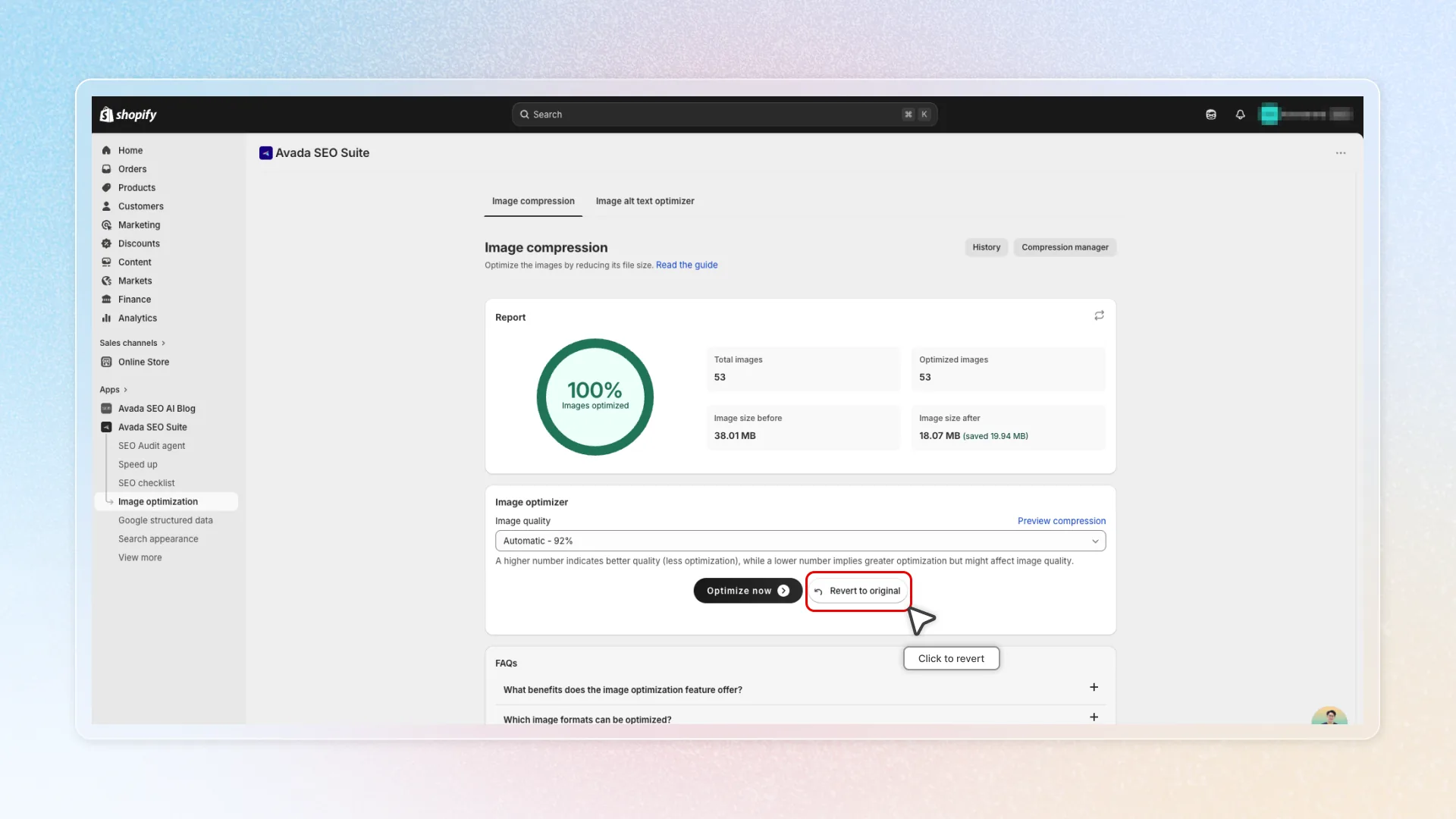This screenshot has width=1456, height=819.
Task: Click the Avada SEO Suite header logo
Action: 265,153
